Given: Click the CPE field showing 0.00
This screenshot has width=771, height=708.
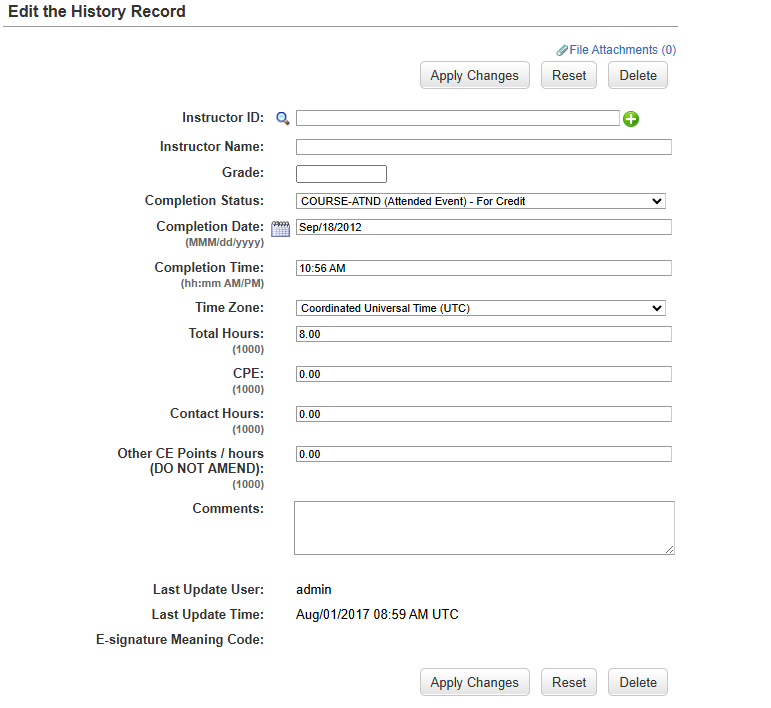Looking at the screenshot, I should click(484, 374).
